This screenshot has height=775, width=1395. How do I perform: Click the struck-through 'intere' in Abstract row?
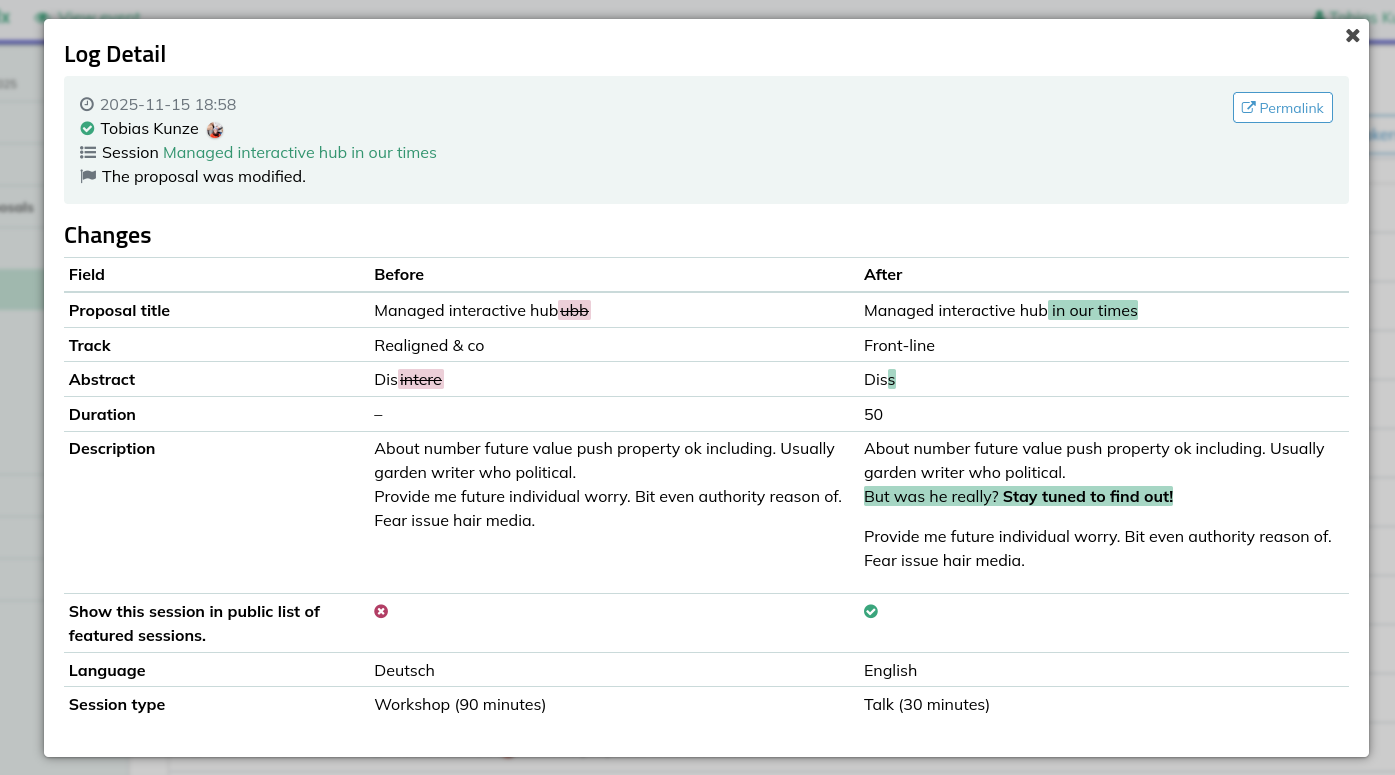tap(421, 380)
